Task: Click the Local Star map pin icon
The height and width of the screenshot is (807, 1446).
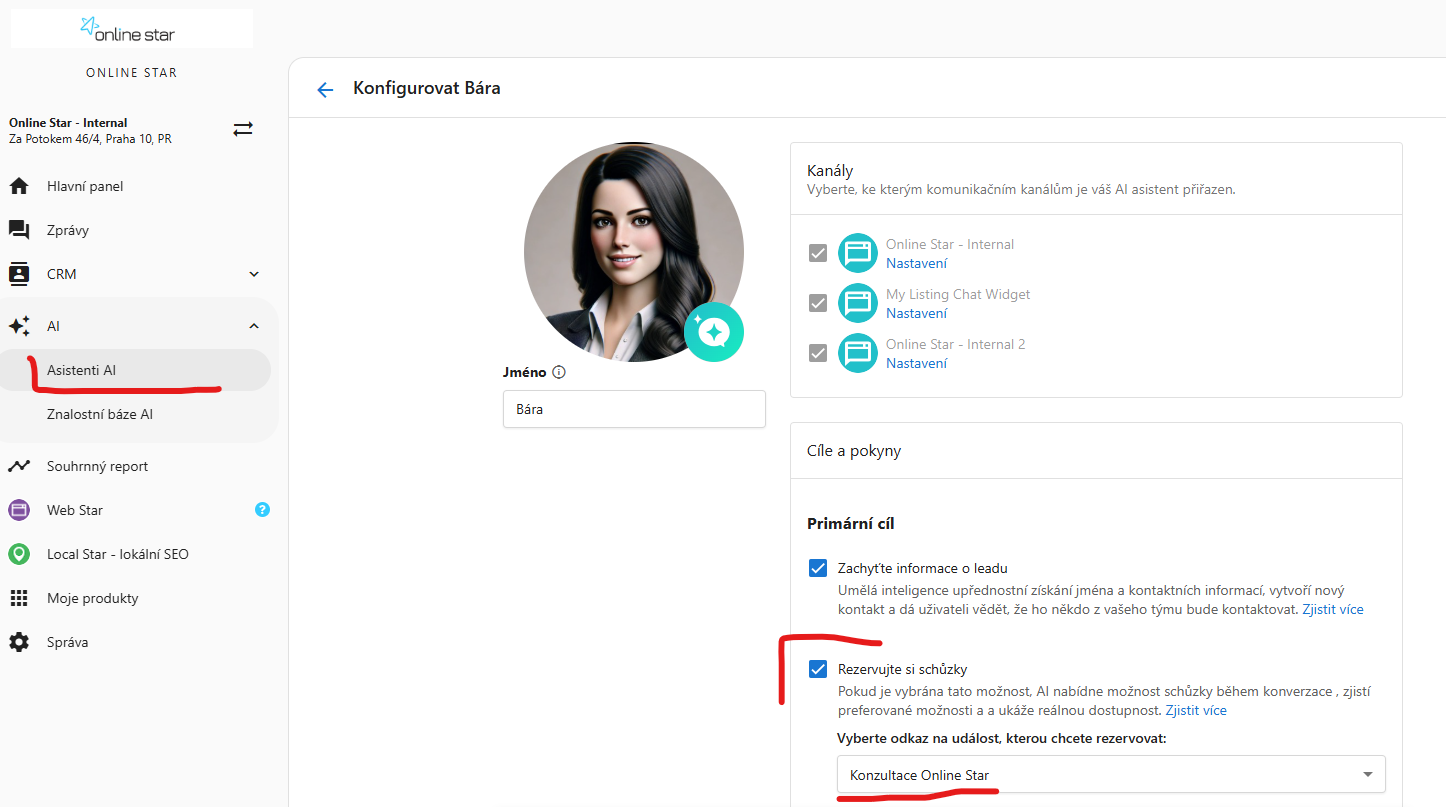Action: (x=19, y=554)
